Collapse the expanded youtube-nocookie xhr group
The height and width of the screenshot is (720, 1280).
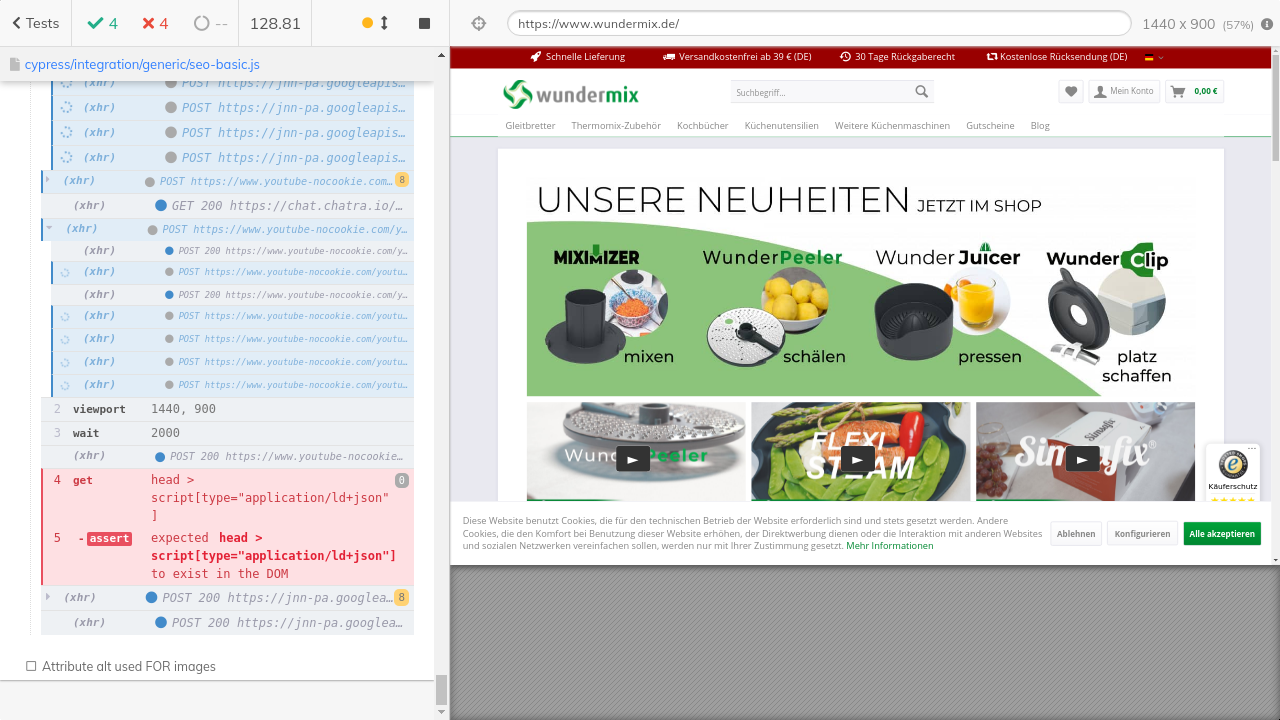click(x=49, y=229)
